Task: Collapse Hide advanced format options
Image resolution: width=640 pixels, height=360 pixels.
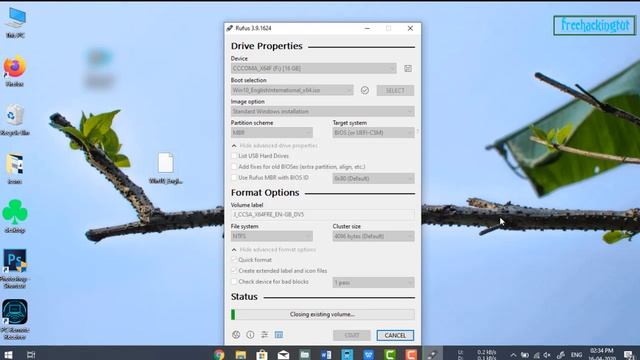Action: tap(273, 249)
